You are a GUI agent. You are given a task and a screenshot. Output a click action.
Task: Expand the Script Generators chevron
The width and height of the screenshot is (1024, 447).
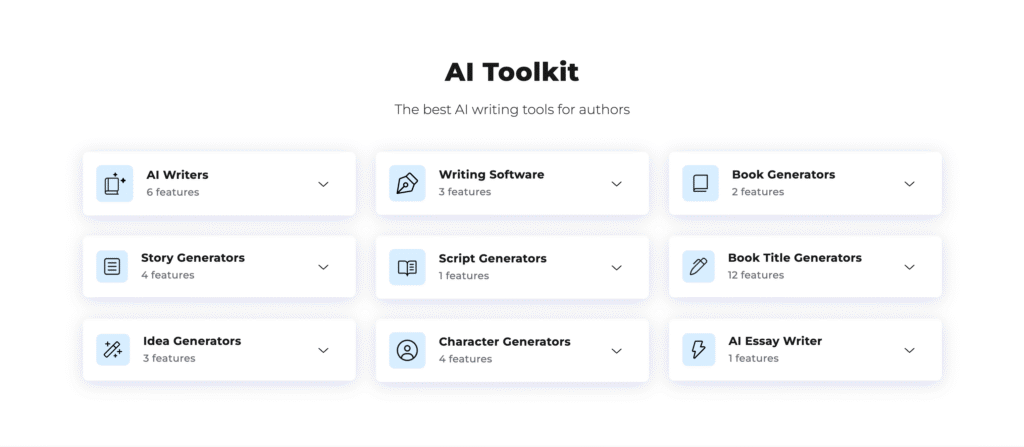616,268
